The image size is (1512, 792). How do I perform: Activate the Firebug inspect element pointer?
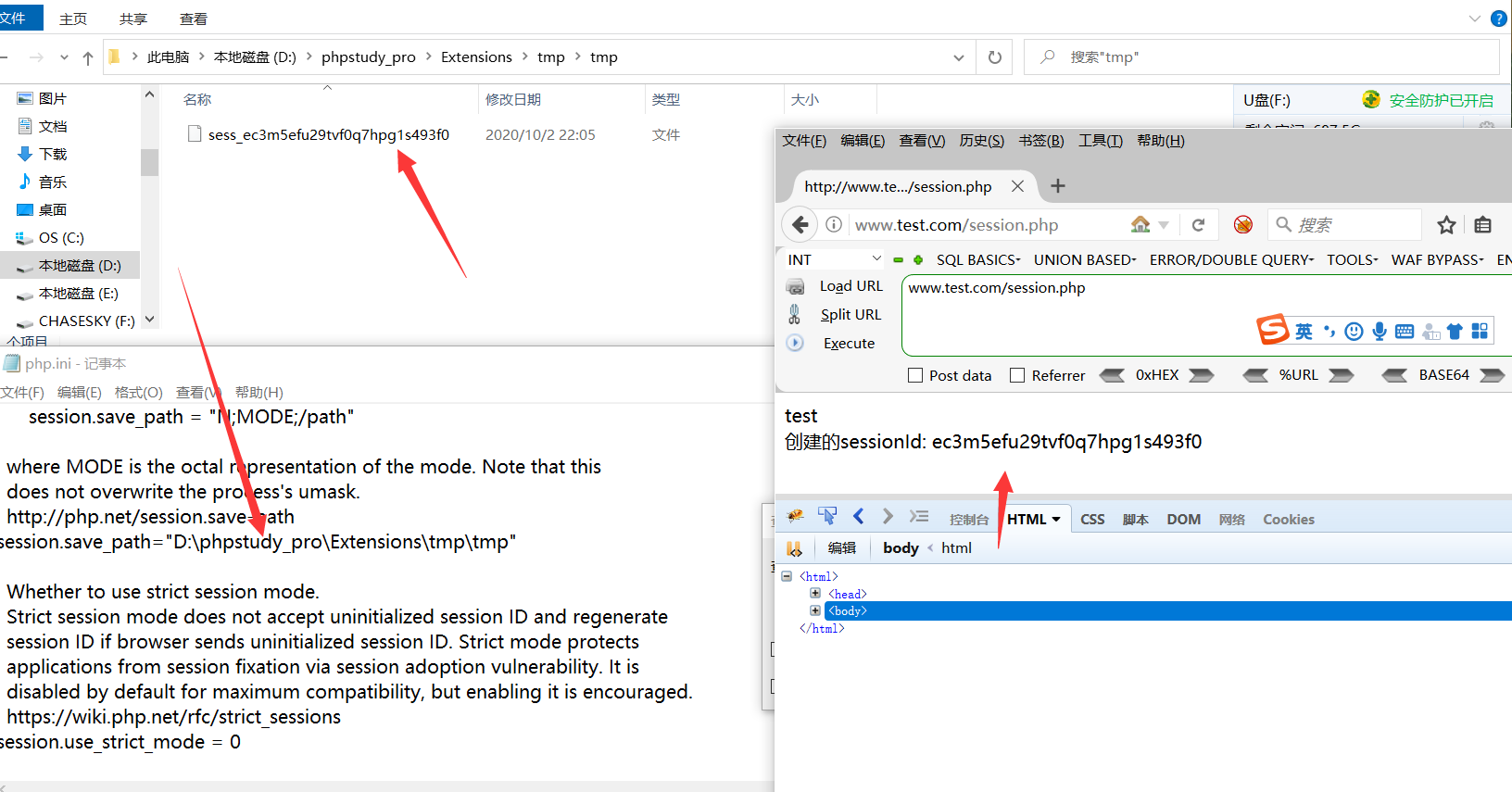[827, 516]
